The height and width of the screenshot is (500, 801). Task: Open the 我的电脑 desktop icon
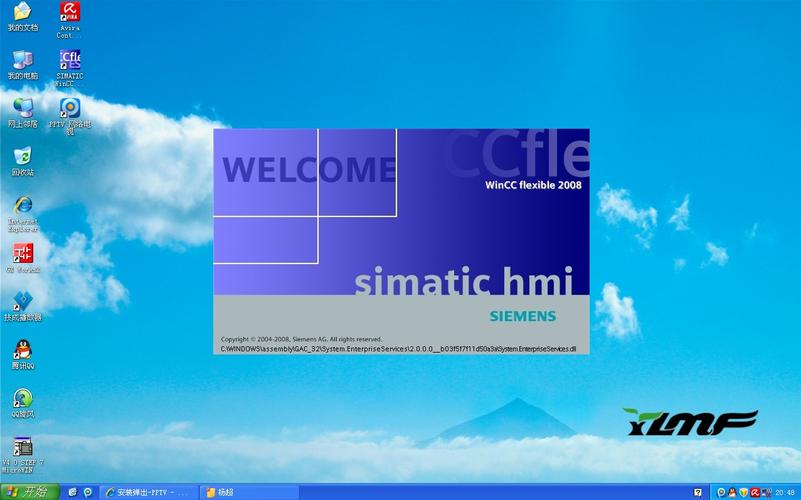pos(22,65)
